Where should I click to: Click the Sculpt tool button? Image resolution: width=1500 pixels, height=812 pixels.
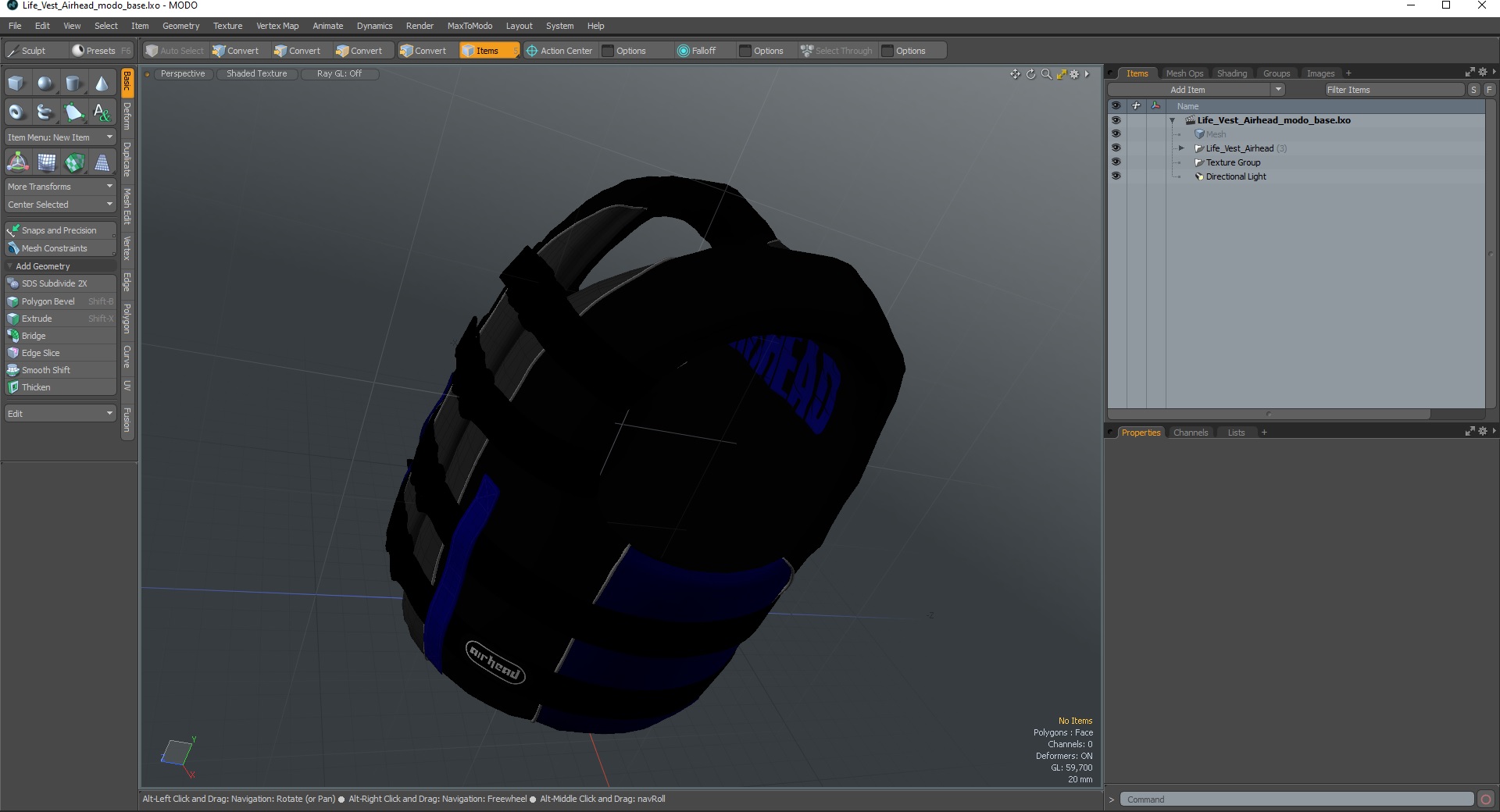(34, 51)
